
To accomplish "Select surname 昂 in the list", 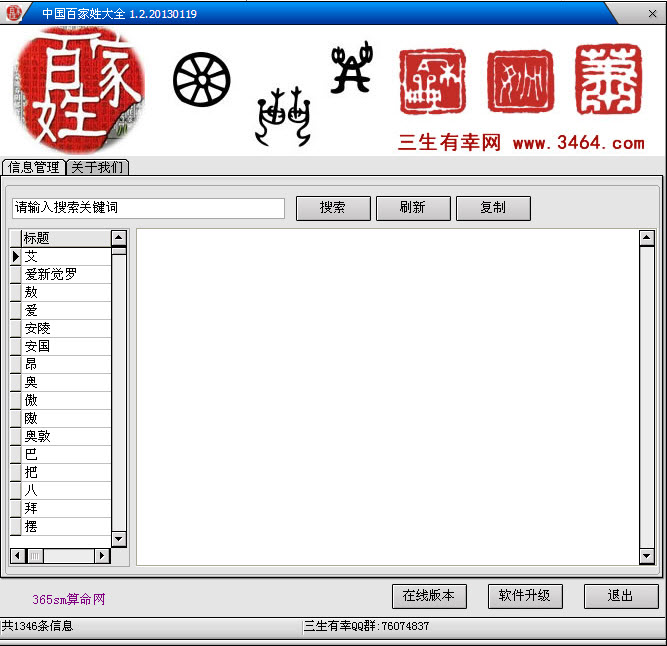I will [x=66, y=364].
